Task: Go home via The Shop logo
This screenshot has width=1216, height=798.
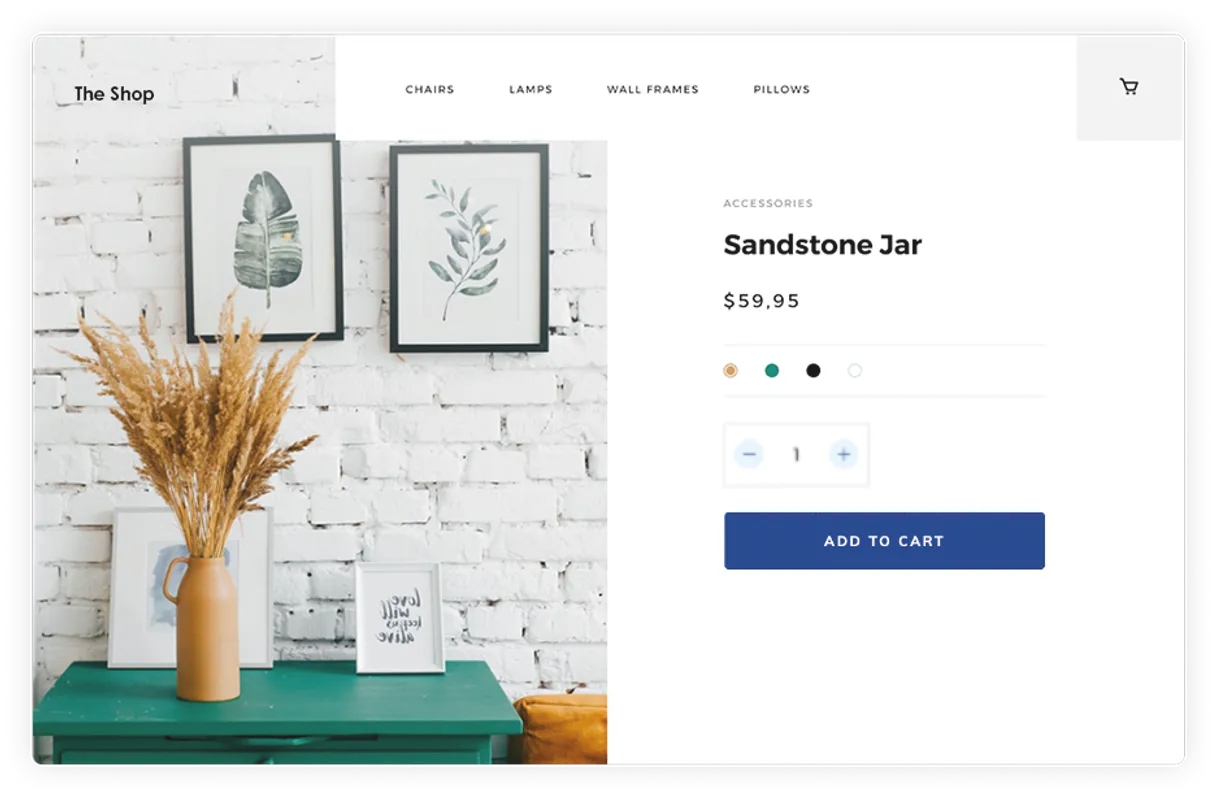Action: tap(114, 94)
